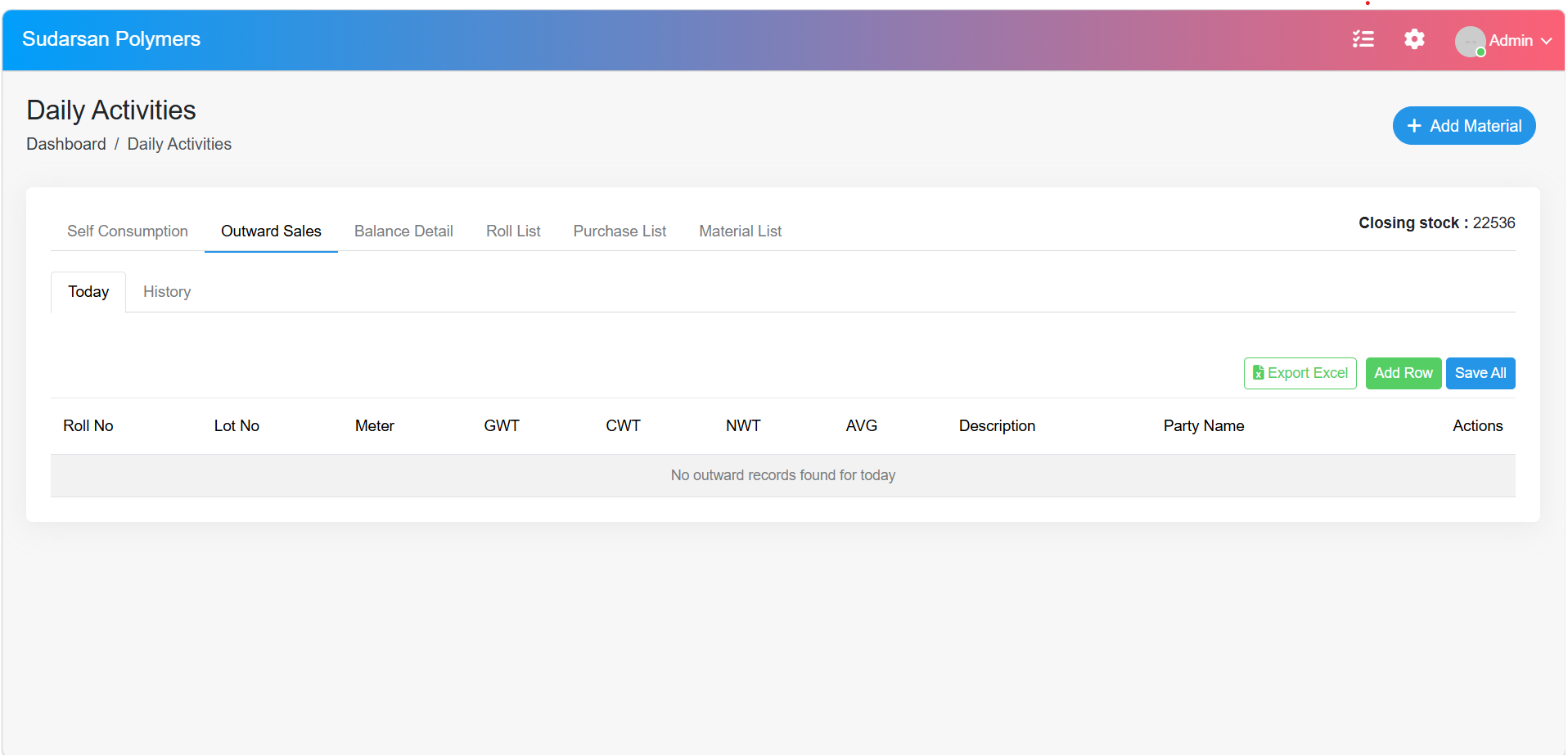
Task: Open the Roll List tab
Action: pyautogui.click(x=513, y=231)
